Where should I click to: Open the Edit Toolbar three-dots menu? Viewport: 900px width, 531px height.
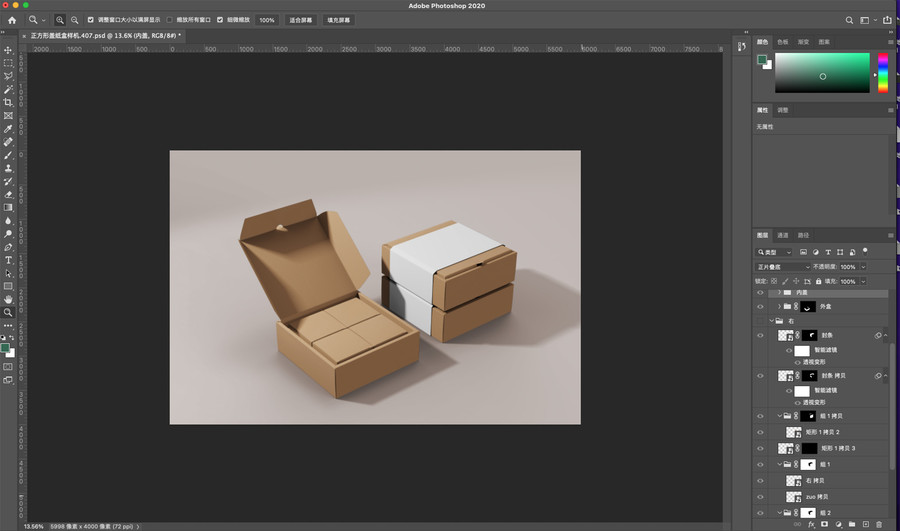click(8, 325)
